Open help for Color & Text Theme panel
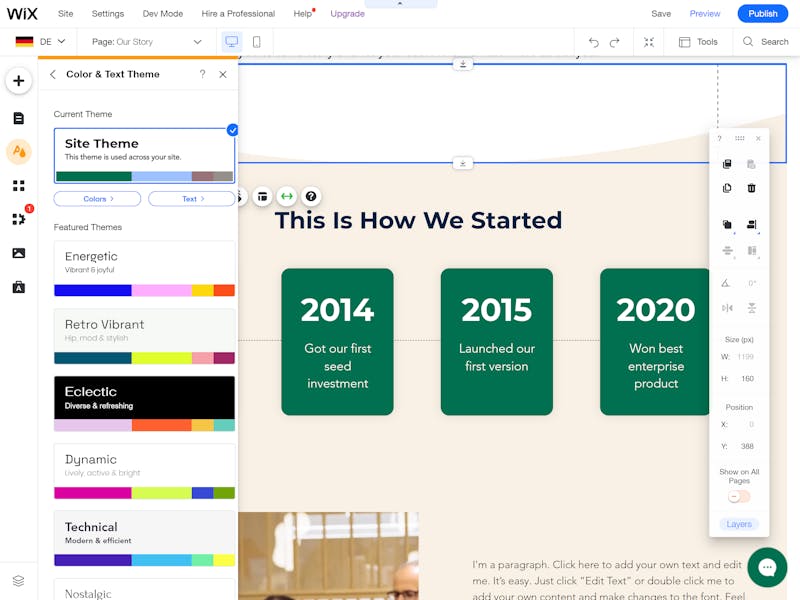The image size is (800, 600). pos(203,74)
